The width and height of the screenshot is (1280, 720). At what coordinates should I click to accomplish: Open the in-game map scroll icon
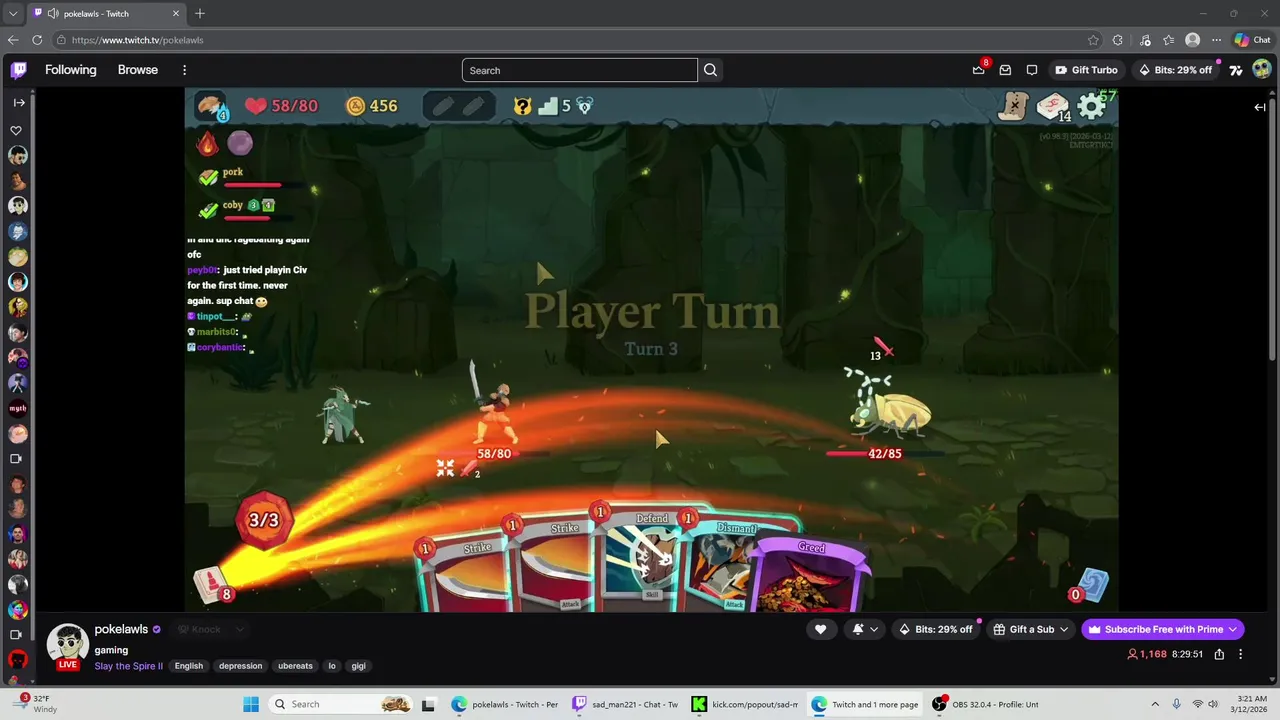click(1014, 106)
